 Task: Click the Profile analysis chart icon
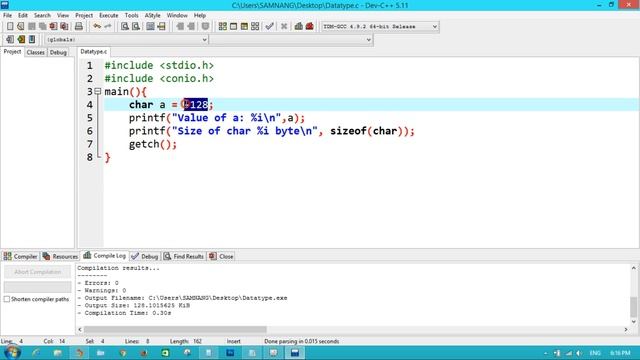299,26
